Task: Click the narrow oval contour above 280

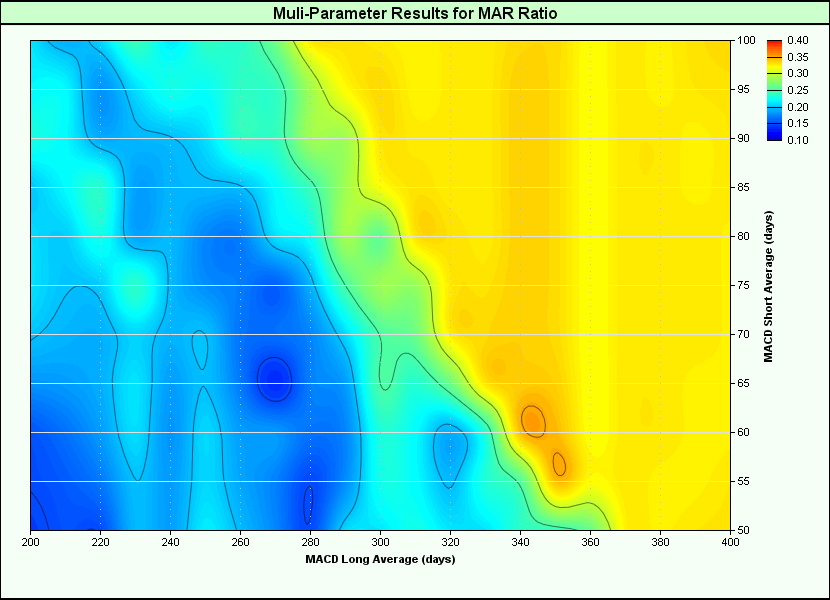Action: (309, 505)
